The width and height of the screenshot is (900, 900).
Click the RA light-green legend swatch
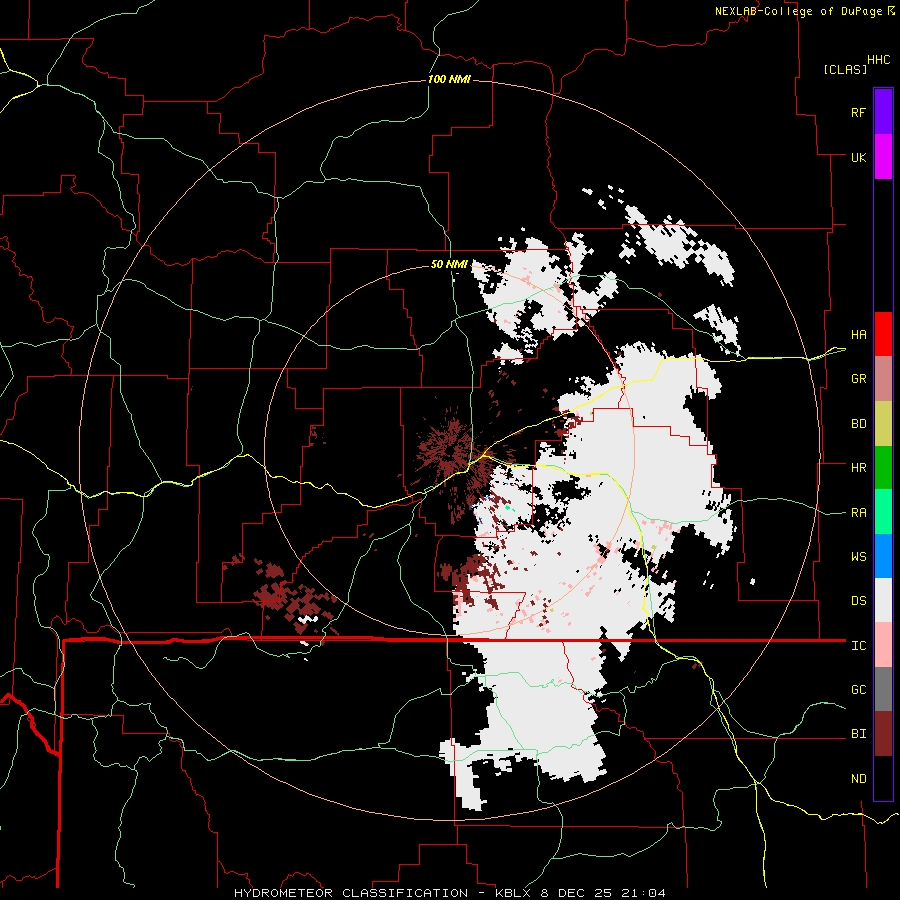point(883,512)
